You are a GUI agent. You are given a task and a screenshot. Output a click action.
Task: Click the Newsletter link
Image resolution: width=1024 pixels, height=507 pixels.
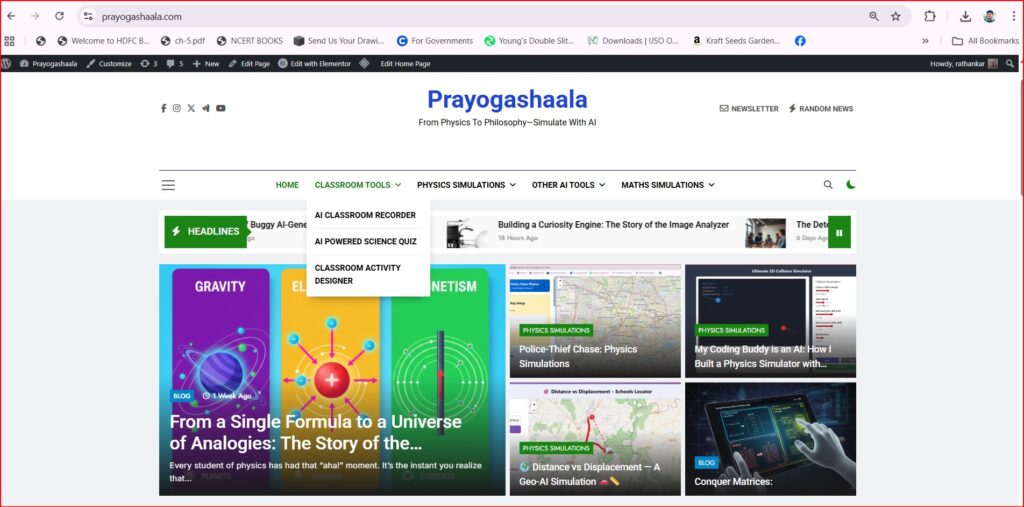point(749,108)
